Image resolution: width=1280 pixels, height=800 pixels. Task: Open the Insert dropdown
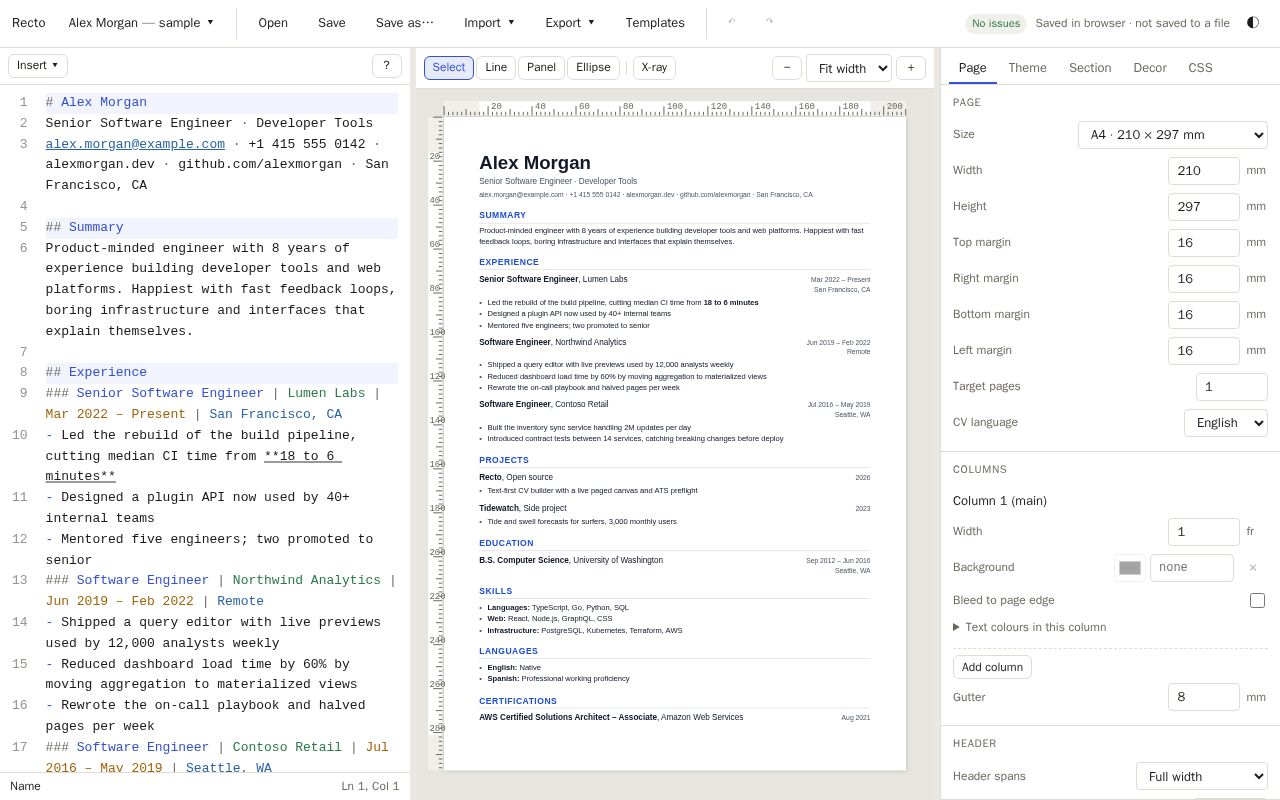pyautogui.click(x=38, y=65)
